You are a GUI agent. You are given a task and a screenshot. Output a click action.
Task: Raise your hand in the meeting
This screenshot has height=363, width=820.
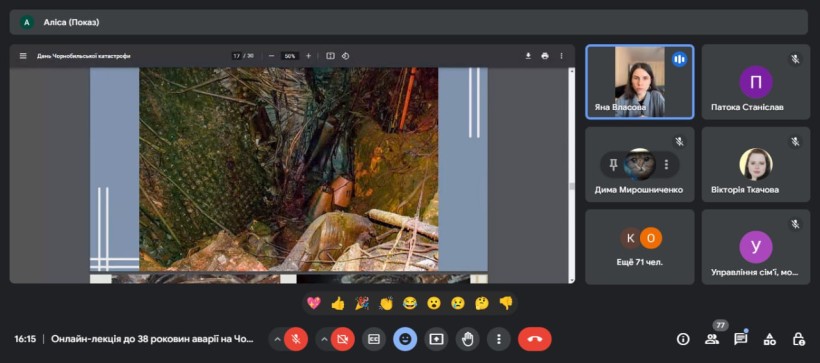(x=468, y=339)
